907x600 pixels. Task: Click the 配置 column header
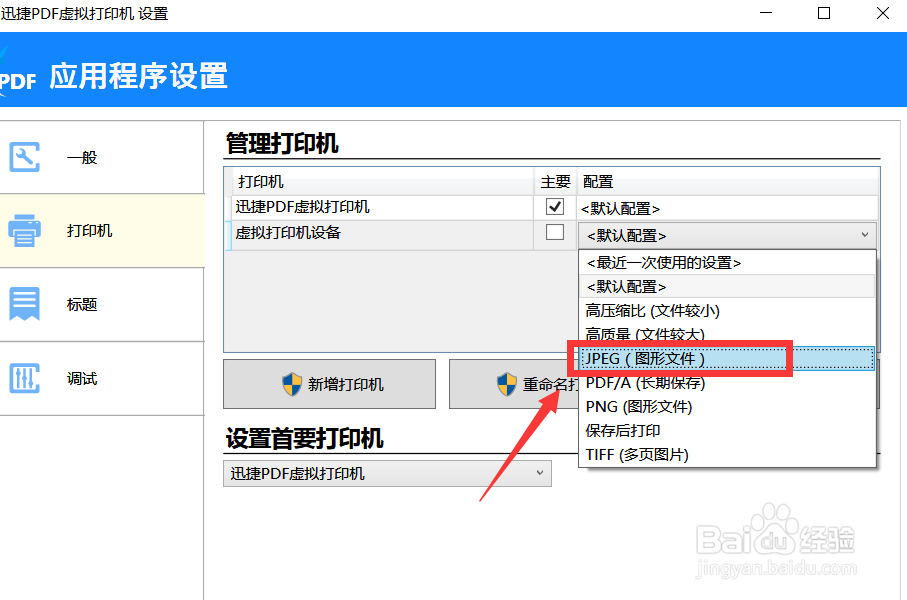(728, 182)
